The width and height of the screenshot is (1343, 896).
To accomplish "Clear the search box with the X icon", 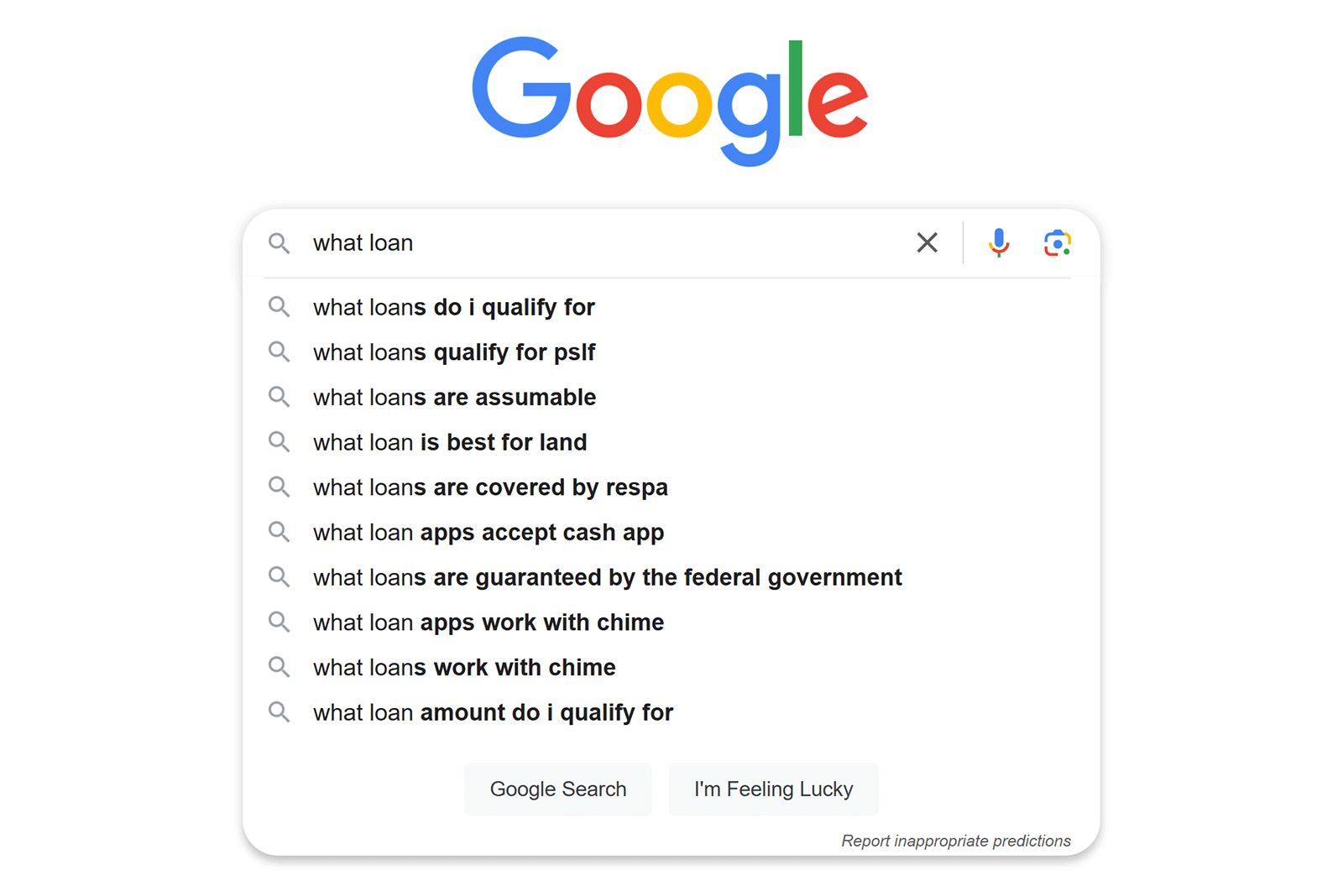I will tap(927, 242).
